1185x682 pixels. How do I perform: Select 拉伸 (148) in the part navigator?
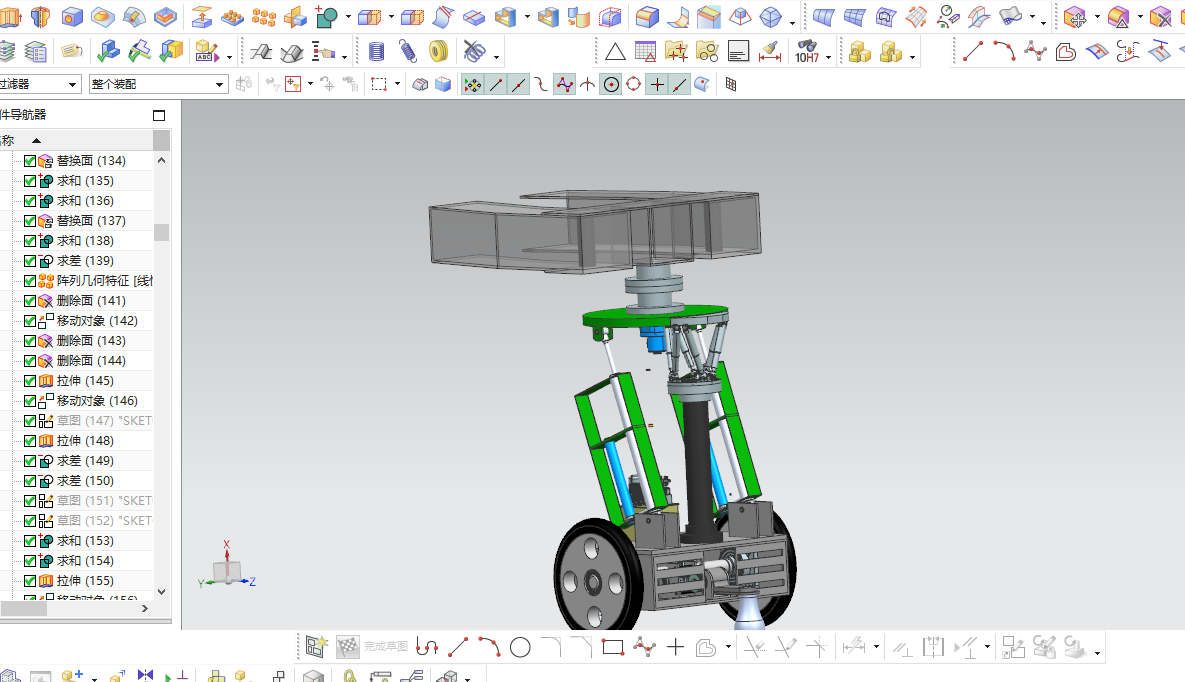click(x=85, y=441)
